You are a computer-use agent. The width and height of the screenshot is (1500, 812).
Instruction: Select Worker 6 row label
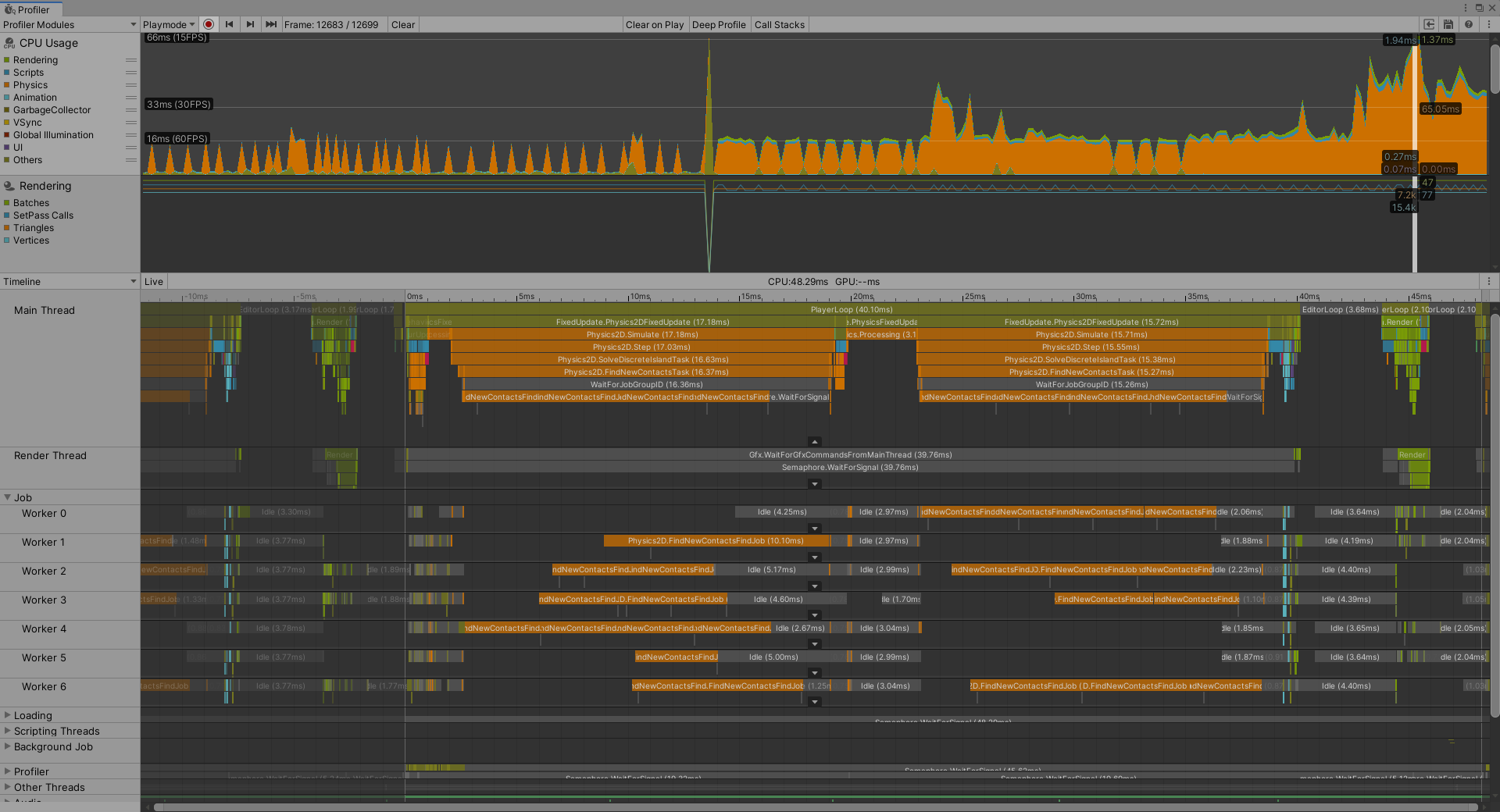[44, 686]
